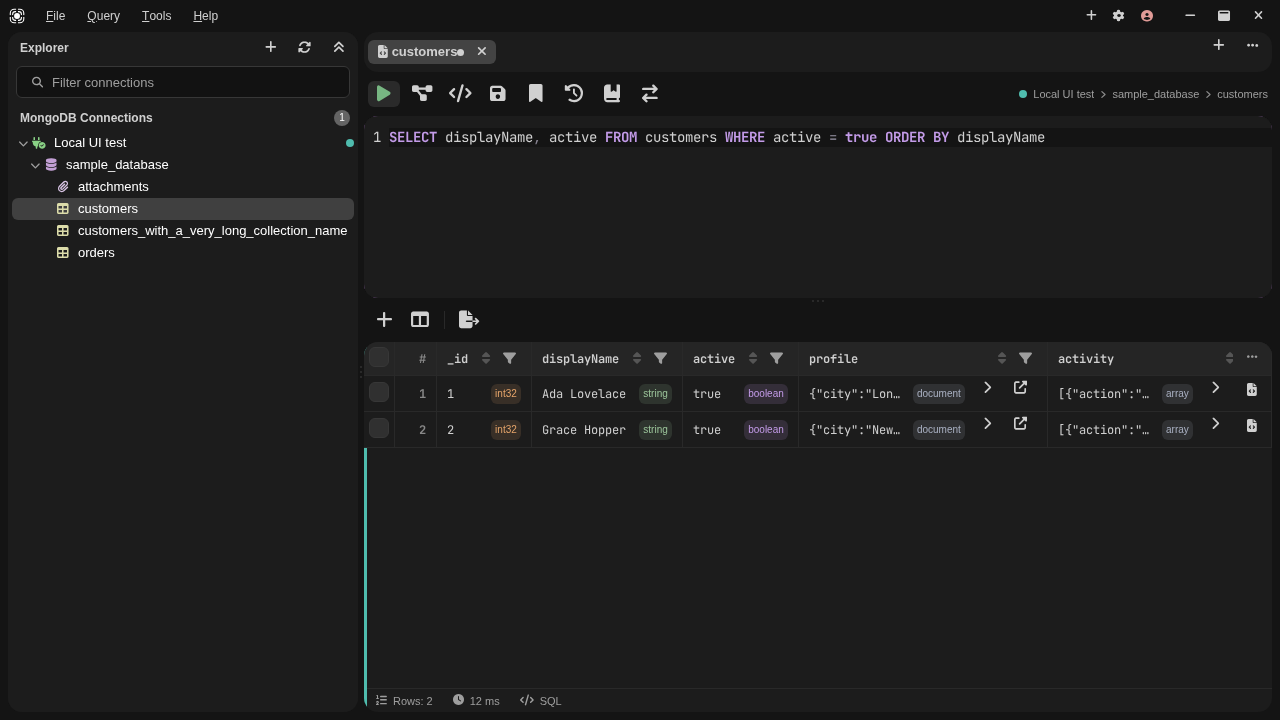Viewport: 1280px width, 720px height.
Task: Filter the displayName column
Action: pyautogui.click(x=660, y=359)
